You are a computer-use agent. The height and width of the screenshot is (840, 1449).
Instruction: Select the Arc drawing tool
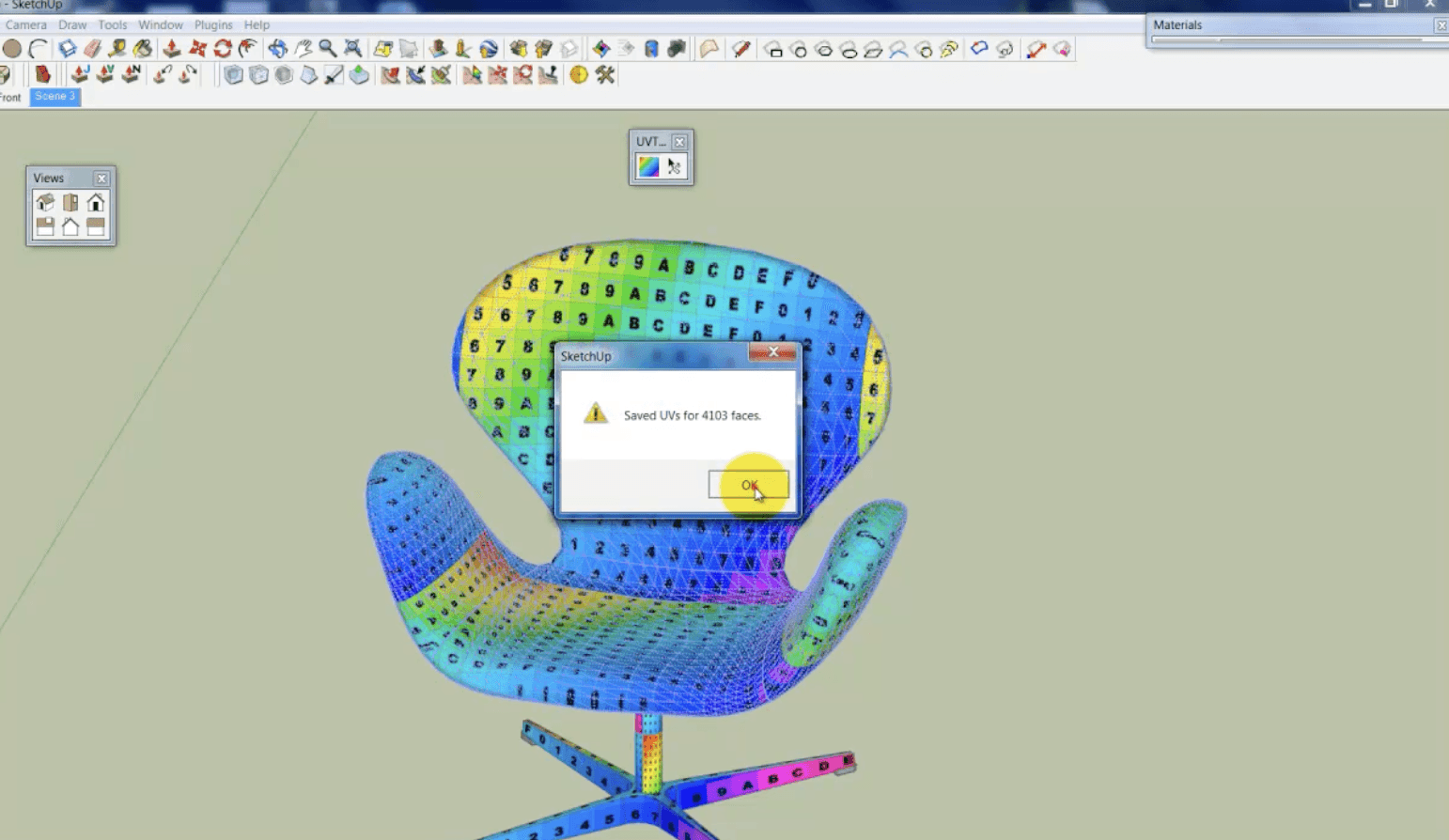coord(39,49)
